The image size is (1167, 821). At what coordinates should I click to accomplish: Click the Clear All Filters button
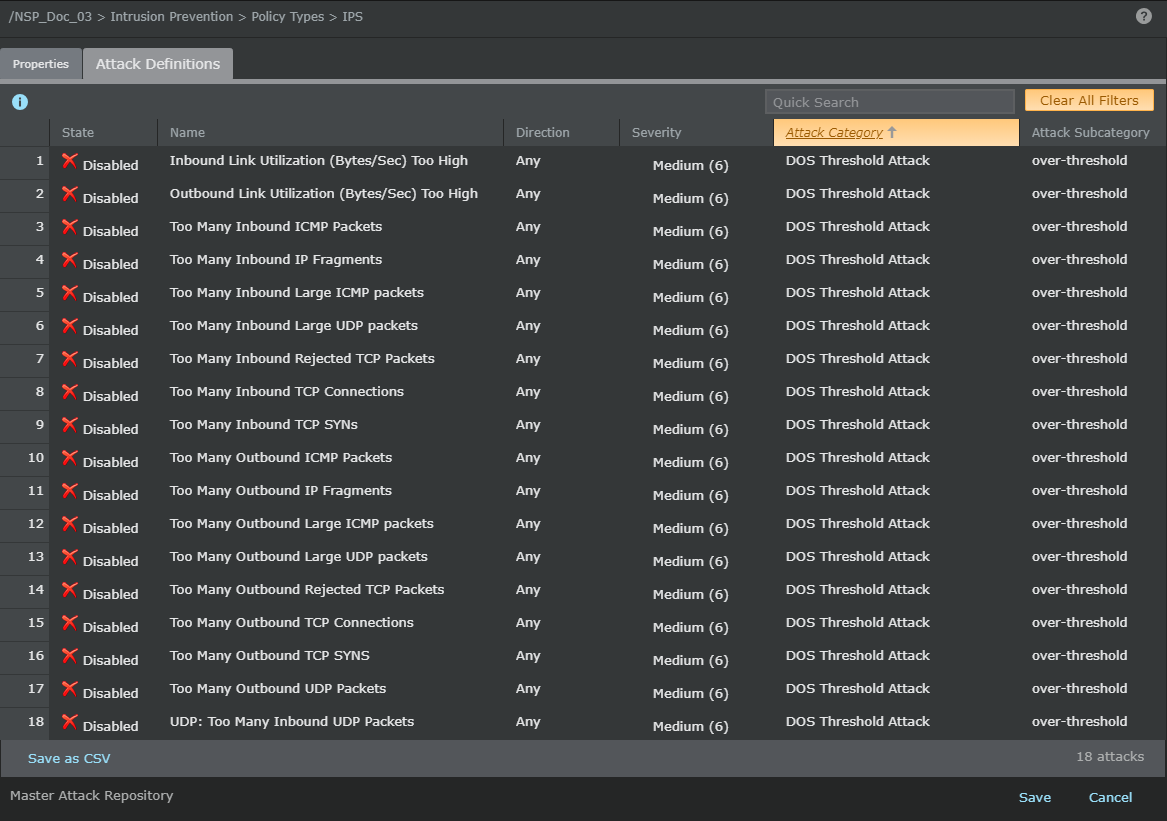tap(1089, 100)
